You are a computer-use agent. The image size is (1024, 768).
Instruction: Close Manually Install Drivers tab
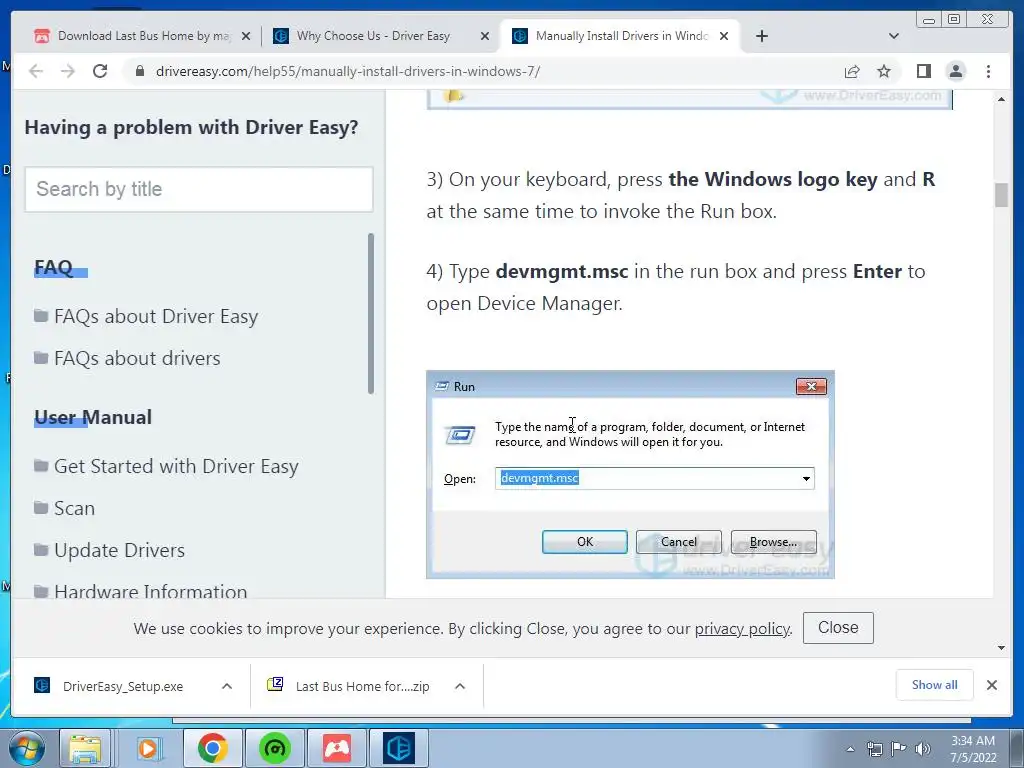click(724, 37)
